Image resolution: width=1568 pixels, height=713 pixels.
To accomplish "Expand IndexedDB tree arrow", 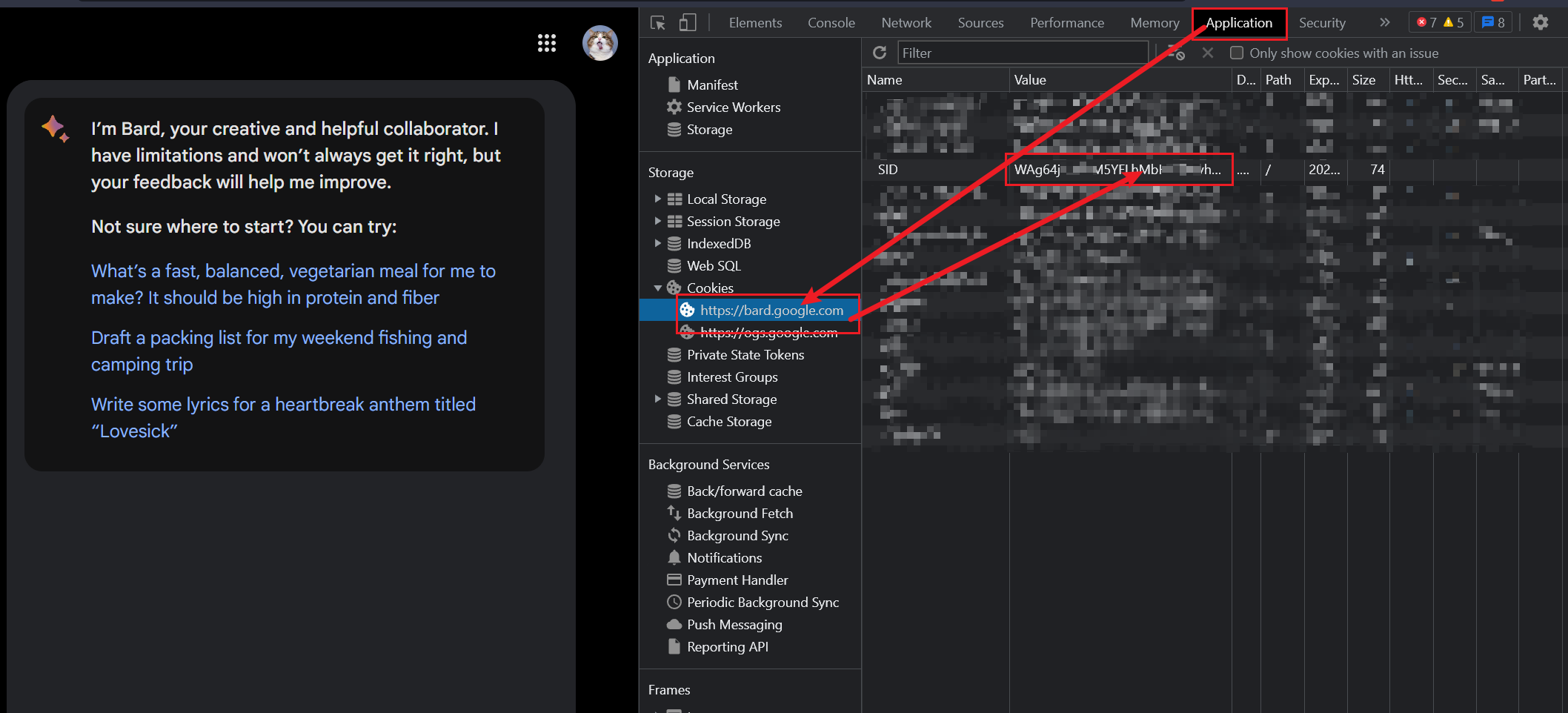I will click(657, 243).
